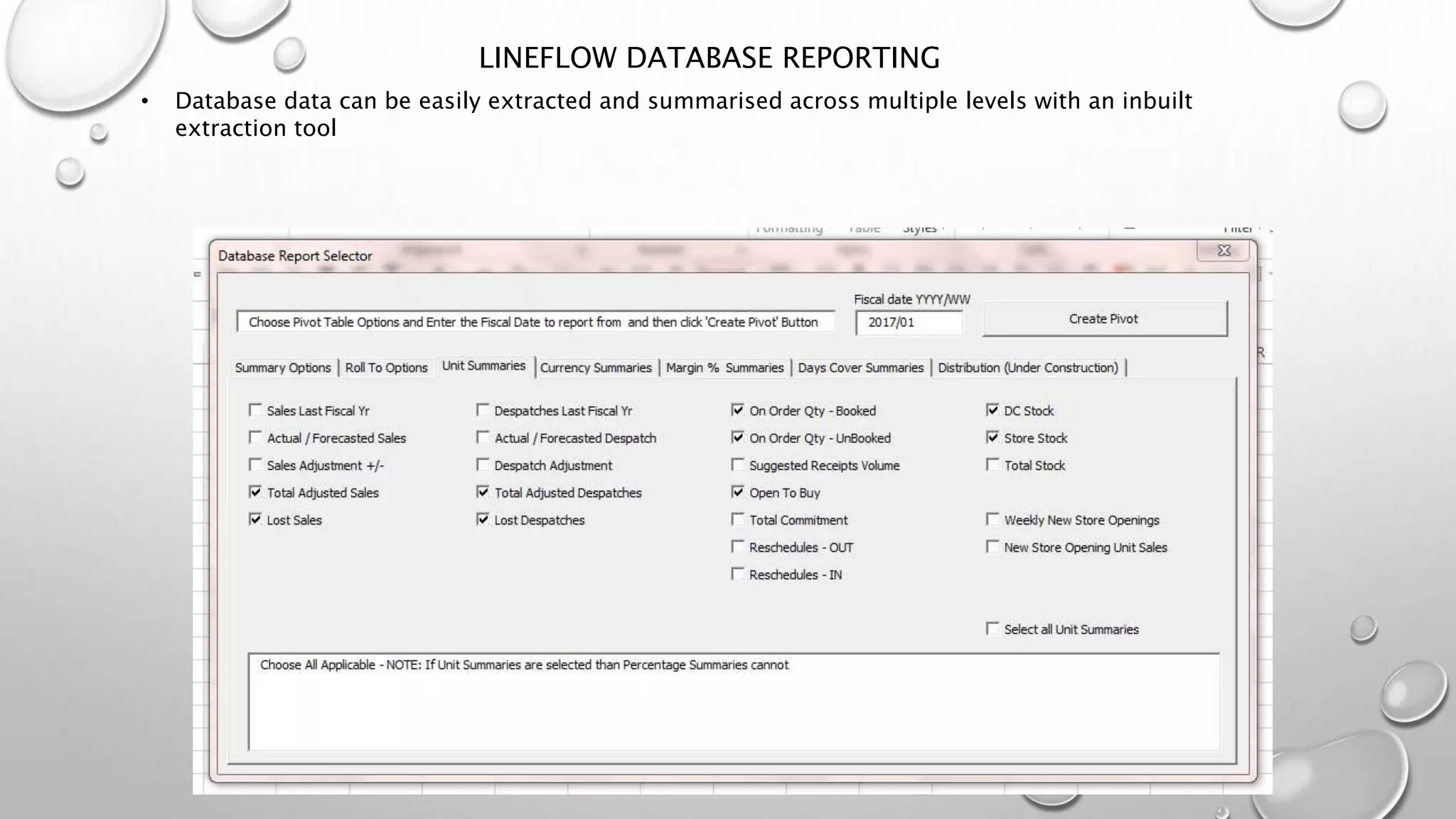
Task: Tick Actual / Forecasted Despatch checkbox
Action: (483, 438)
